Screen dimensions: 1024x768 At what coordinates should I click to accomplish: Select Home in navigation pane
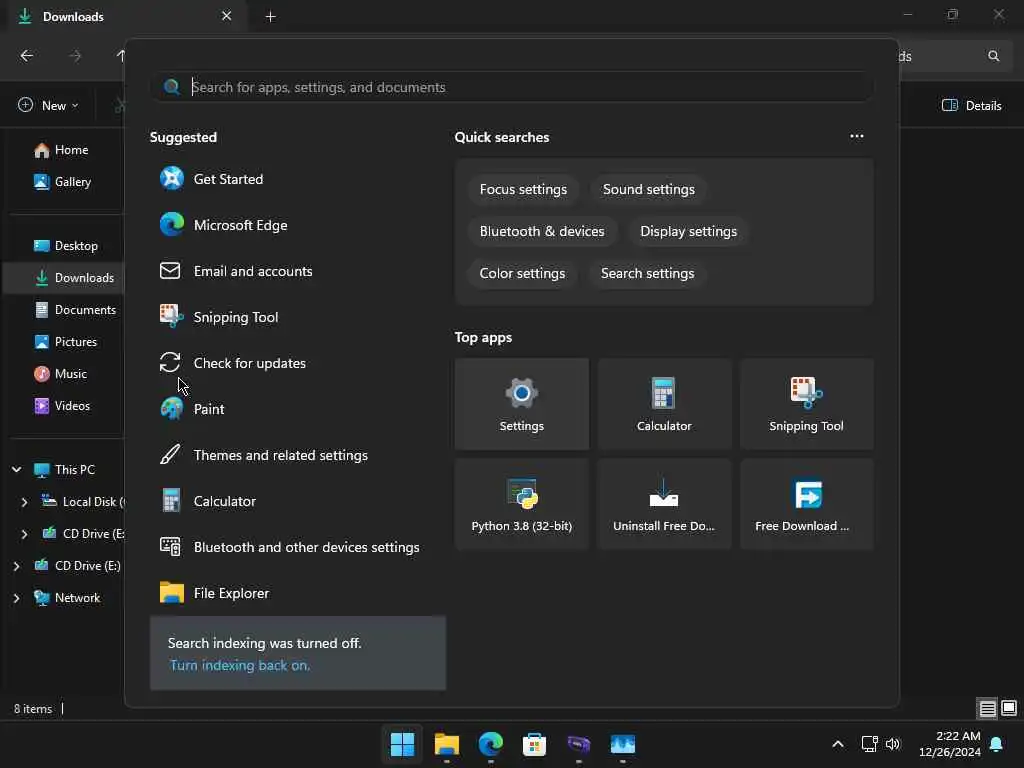63,150
